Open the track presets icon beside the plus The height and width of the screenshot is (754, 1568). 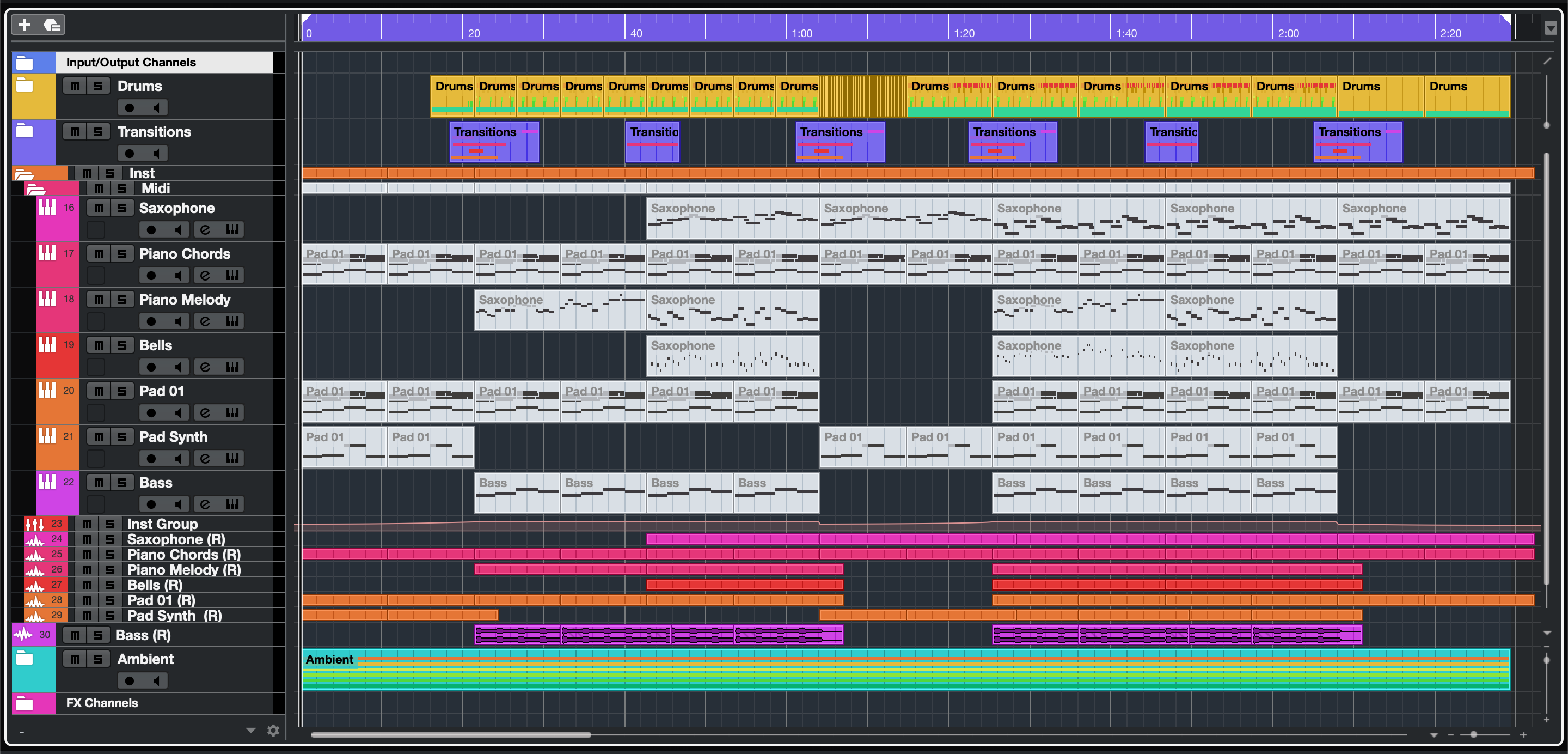point(52,25)
